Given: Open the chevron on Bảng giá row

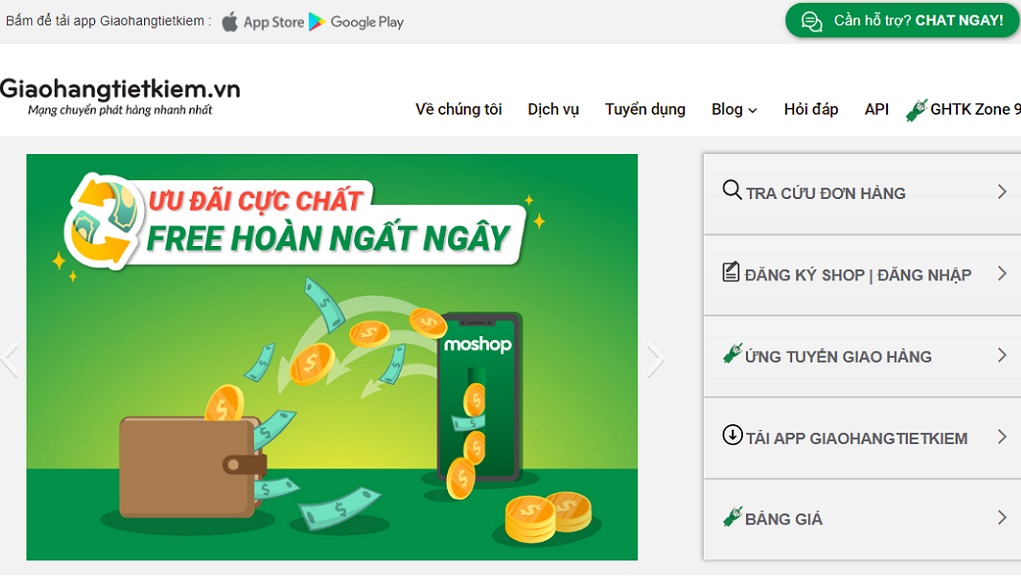Looking at the screenshot, I should pyautogui.click(x=1002, y=518).
